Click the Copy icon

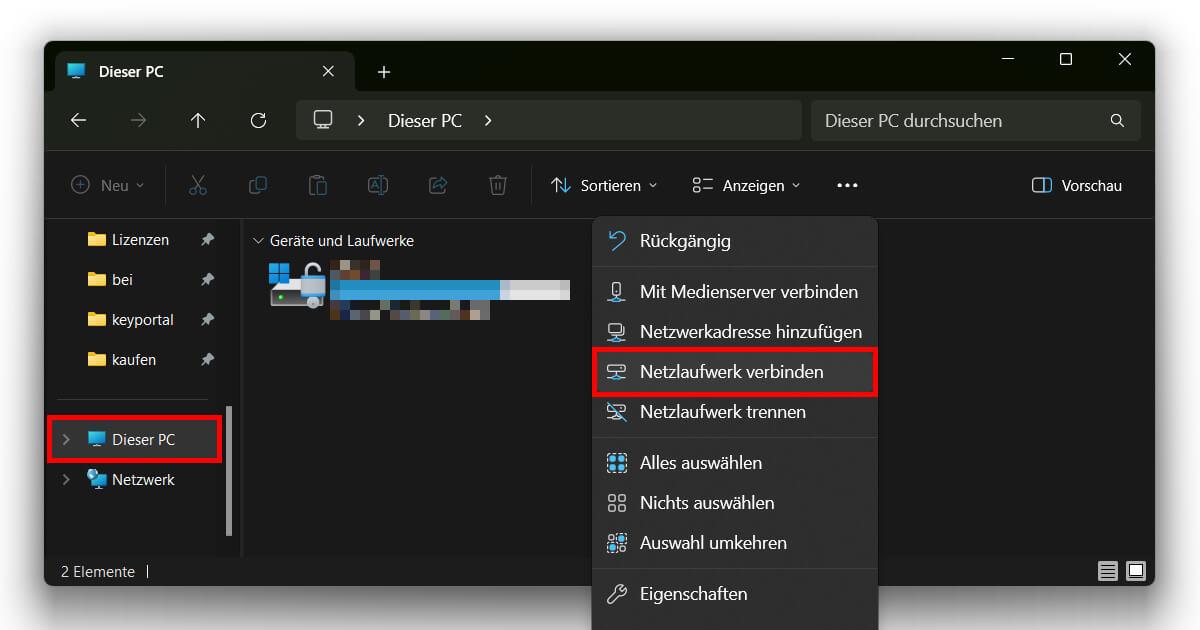[x=257, y=184]
